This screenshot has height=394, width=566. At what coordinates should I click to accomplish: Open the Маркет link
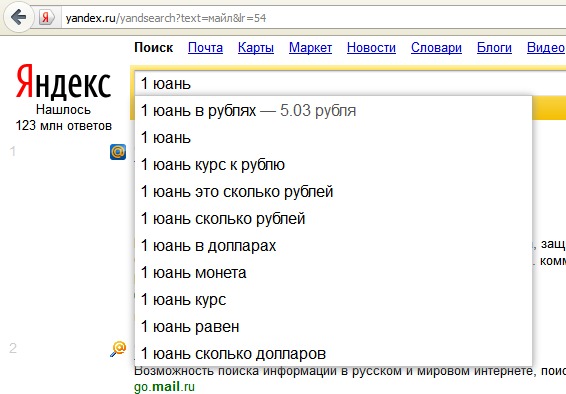pos(310,48)
